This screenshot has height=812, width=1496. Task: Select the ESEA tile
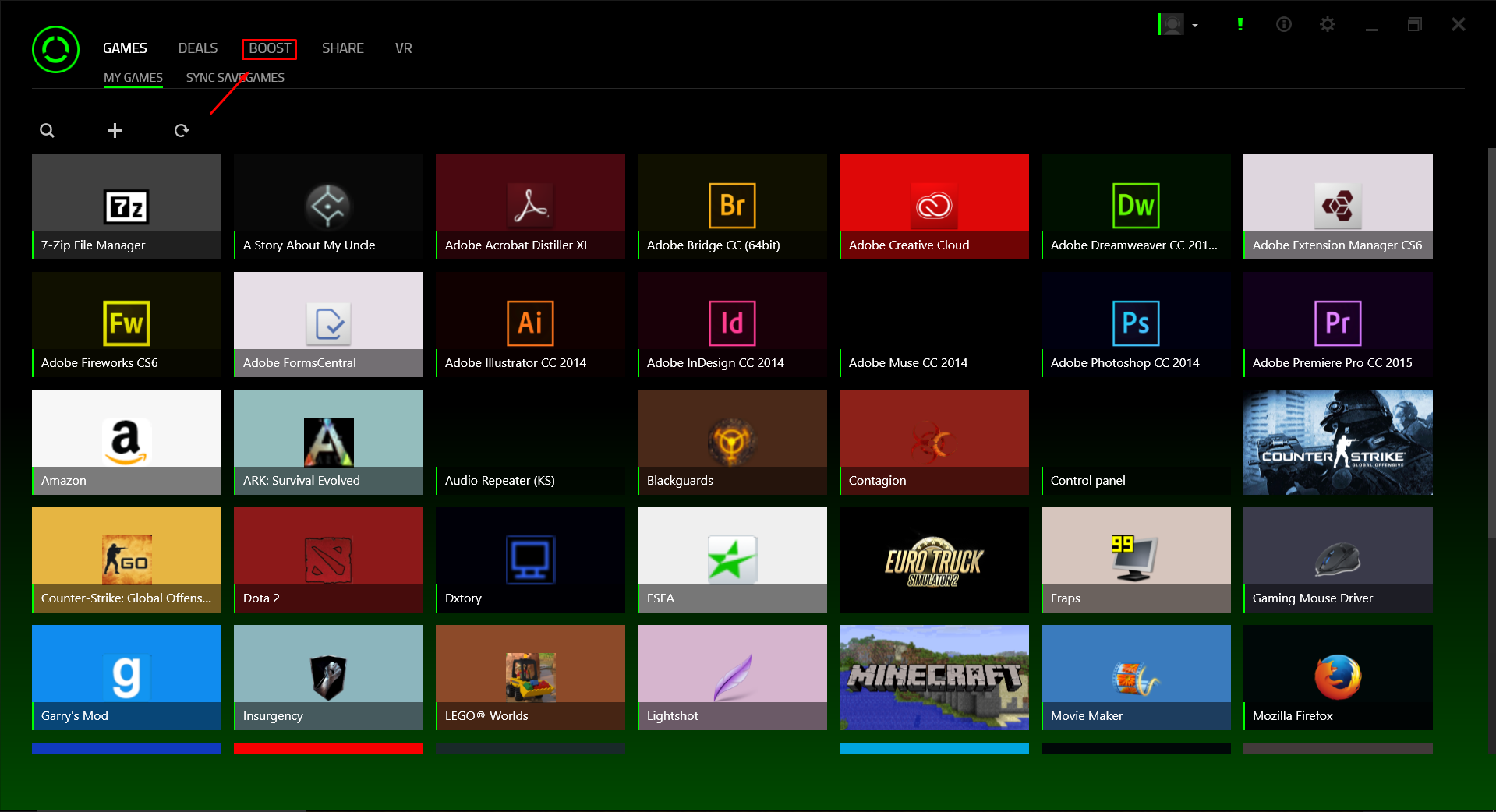pyautogui.click(x=732, y=560)
